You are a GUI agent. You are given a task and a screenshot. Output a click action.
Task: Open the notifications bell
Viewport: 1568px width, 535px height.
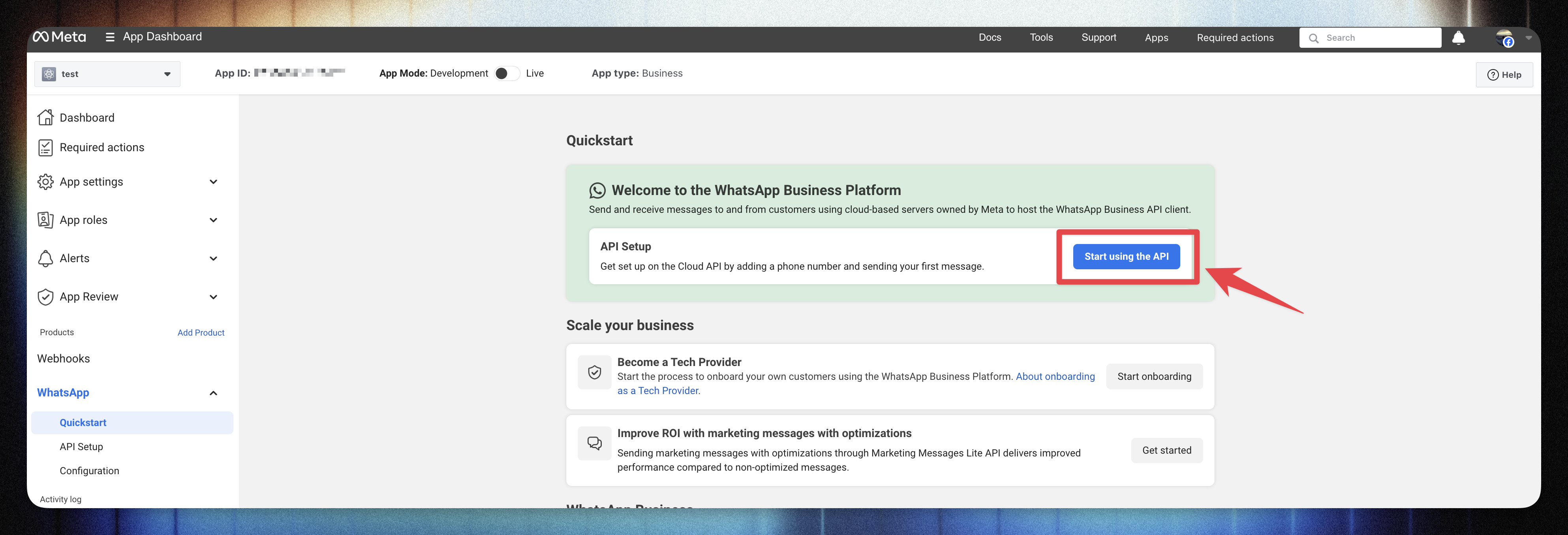1458,38
